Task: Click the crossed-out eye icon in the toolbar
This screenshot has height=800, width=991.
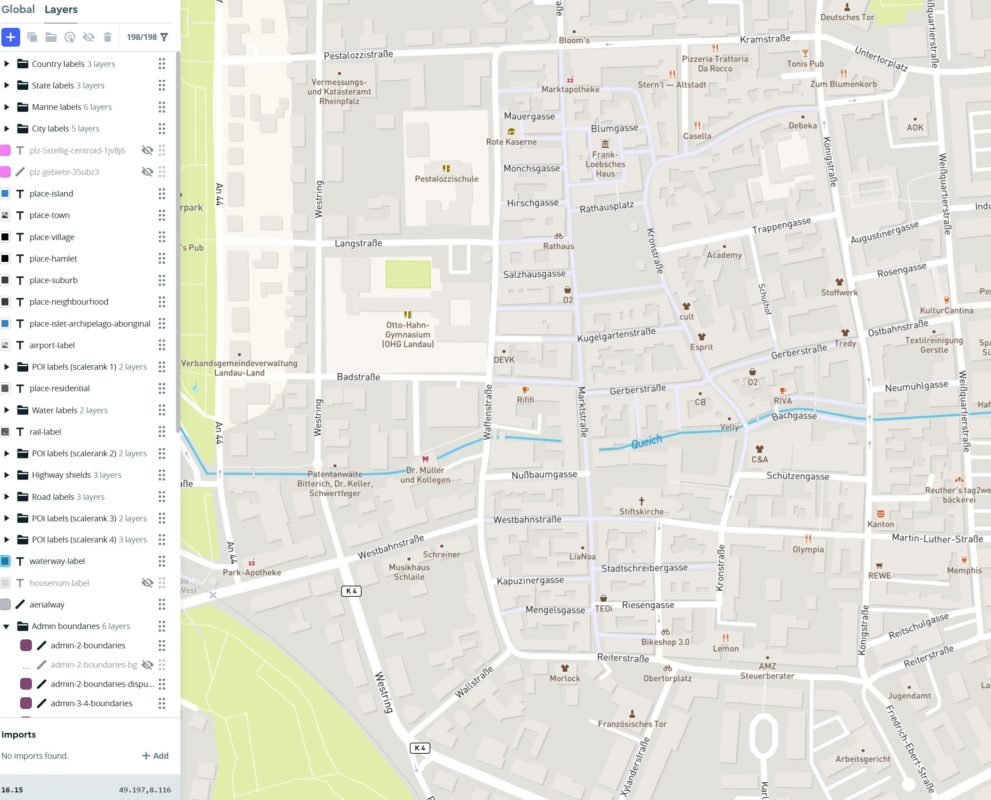Action: (x=89, y=37)
